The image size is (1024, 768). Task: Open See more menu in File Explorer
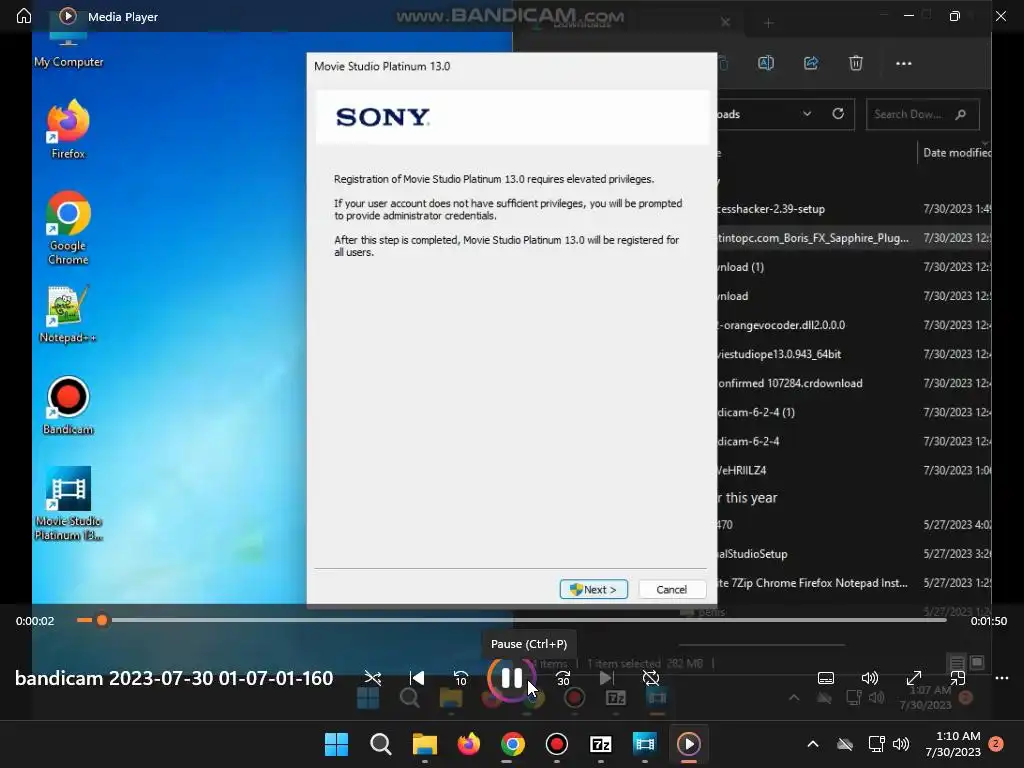point(903,63)
